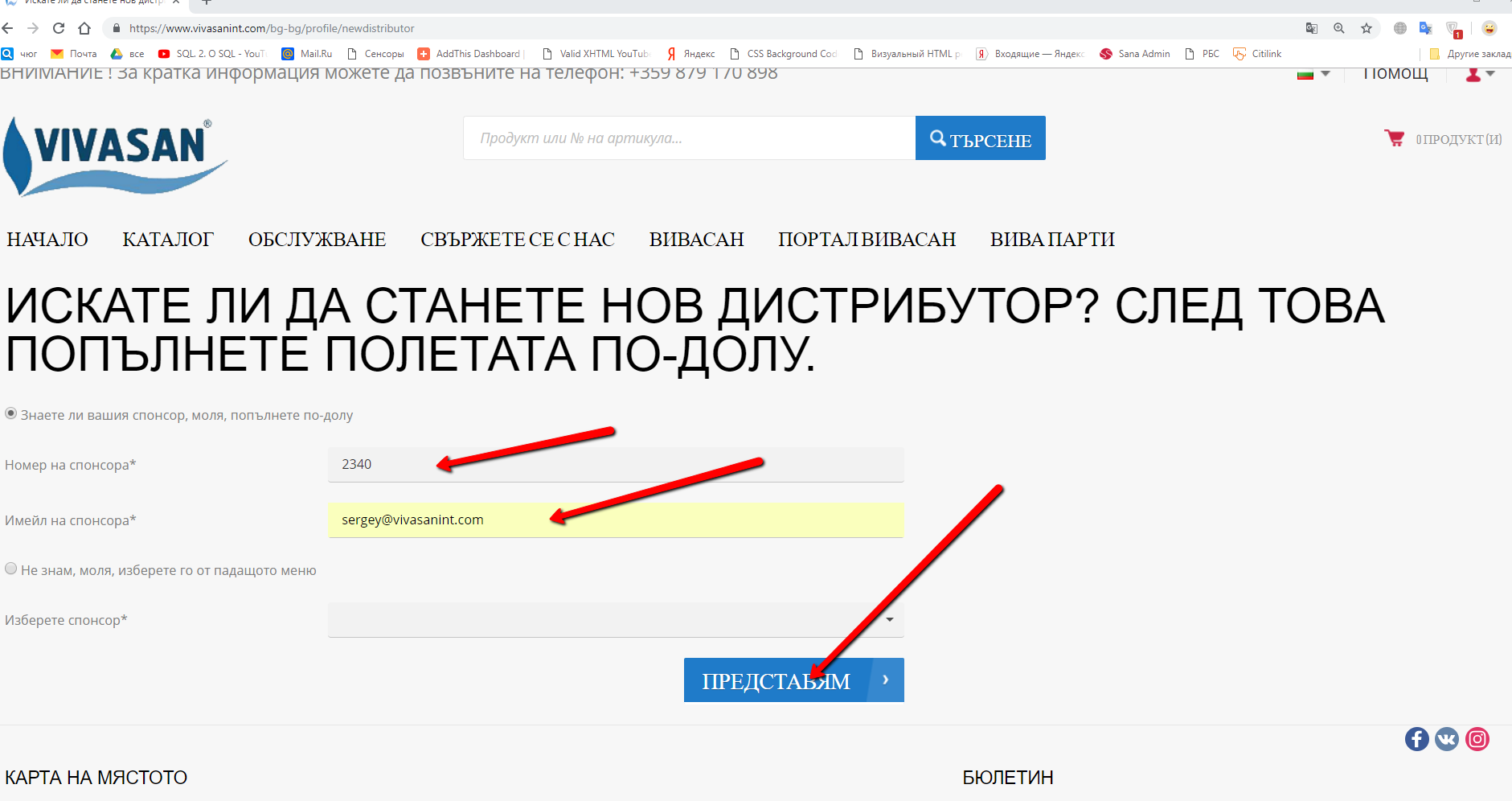This screenshot has height=801, width=1512.
Task: Open the НАЧАЛО menu item
Action: [x=47, y=240]
